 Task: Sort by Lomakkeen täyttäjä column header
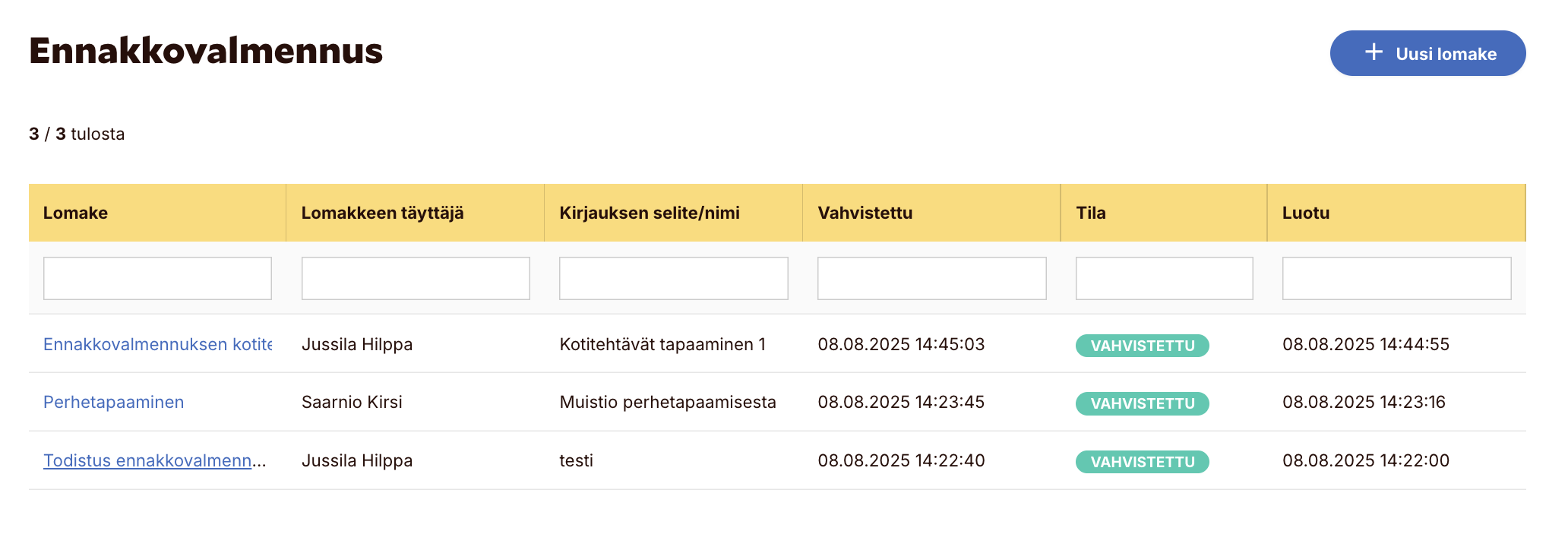(382, 213)
